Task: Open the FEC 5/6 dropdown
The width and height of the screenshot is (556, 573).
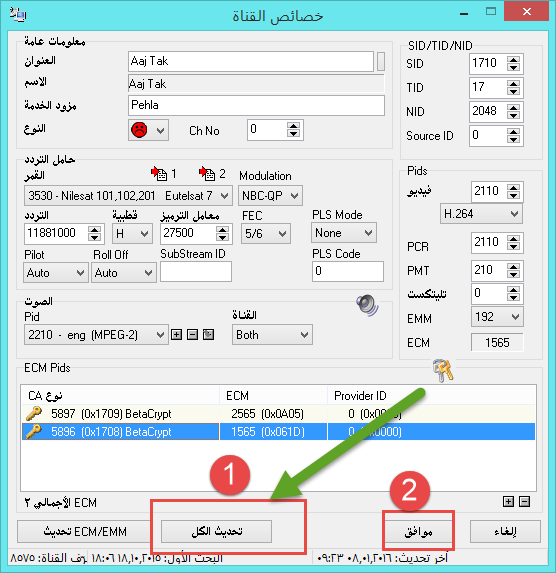Action: coord(266,234)
